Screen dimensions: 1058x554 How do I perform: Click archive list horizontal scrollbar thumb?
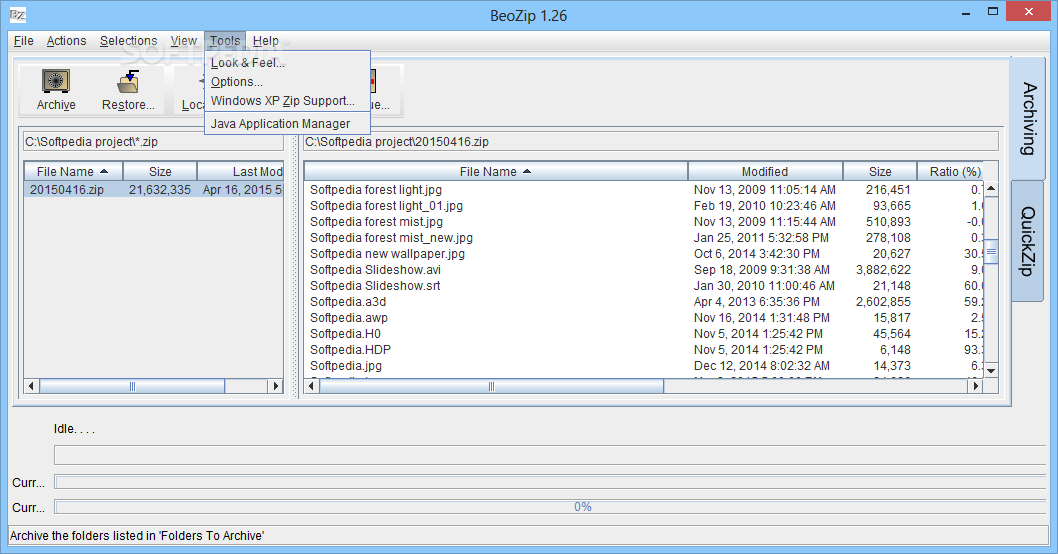click(x=491, y=386)
